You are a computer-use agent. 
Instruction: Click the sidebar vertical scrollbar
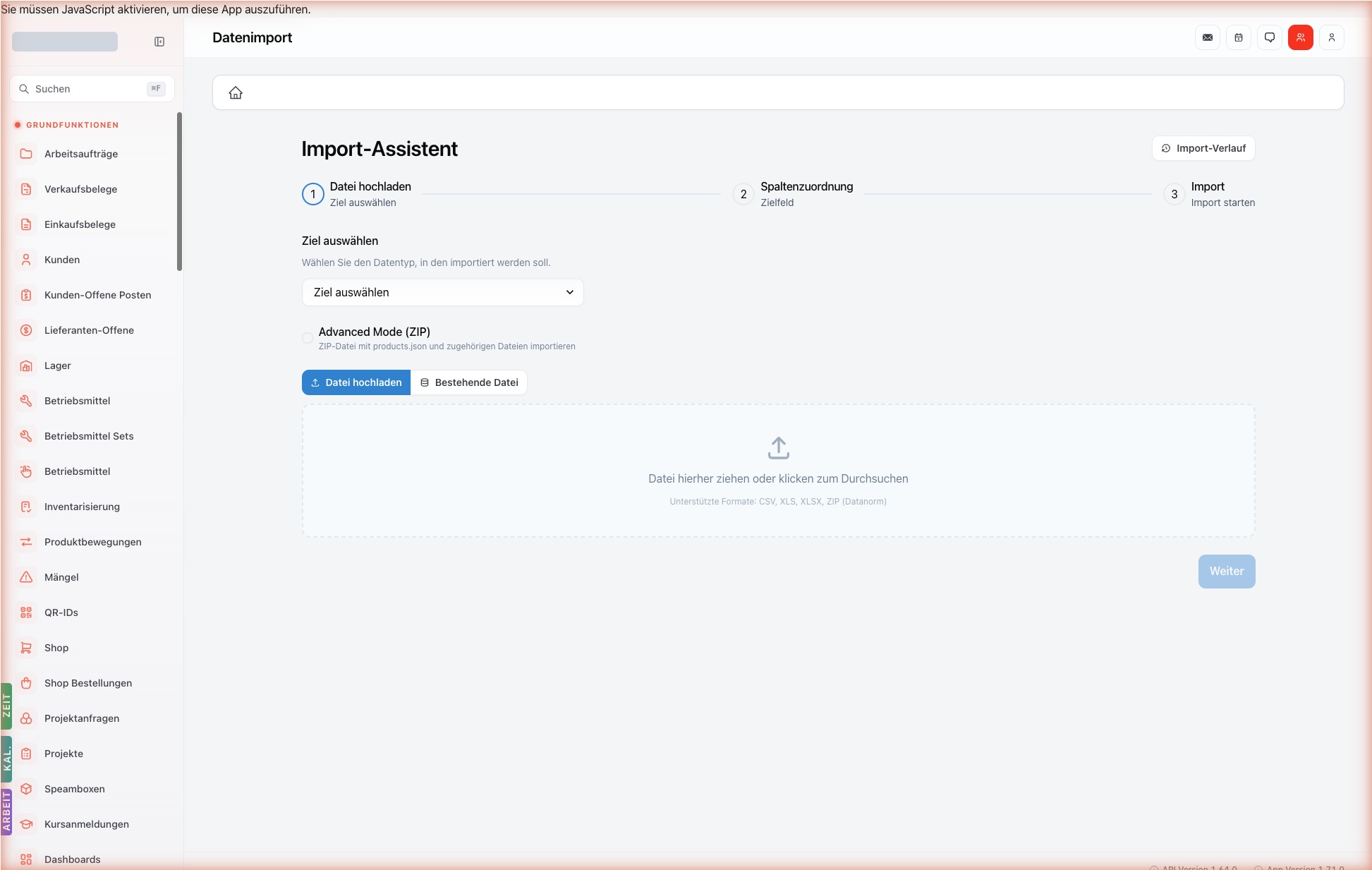[179, 191]
